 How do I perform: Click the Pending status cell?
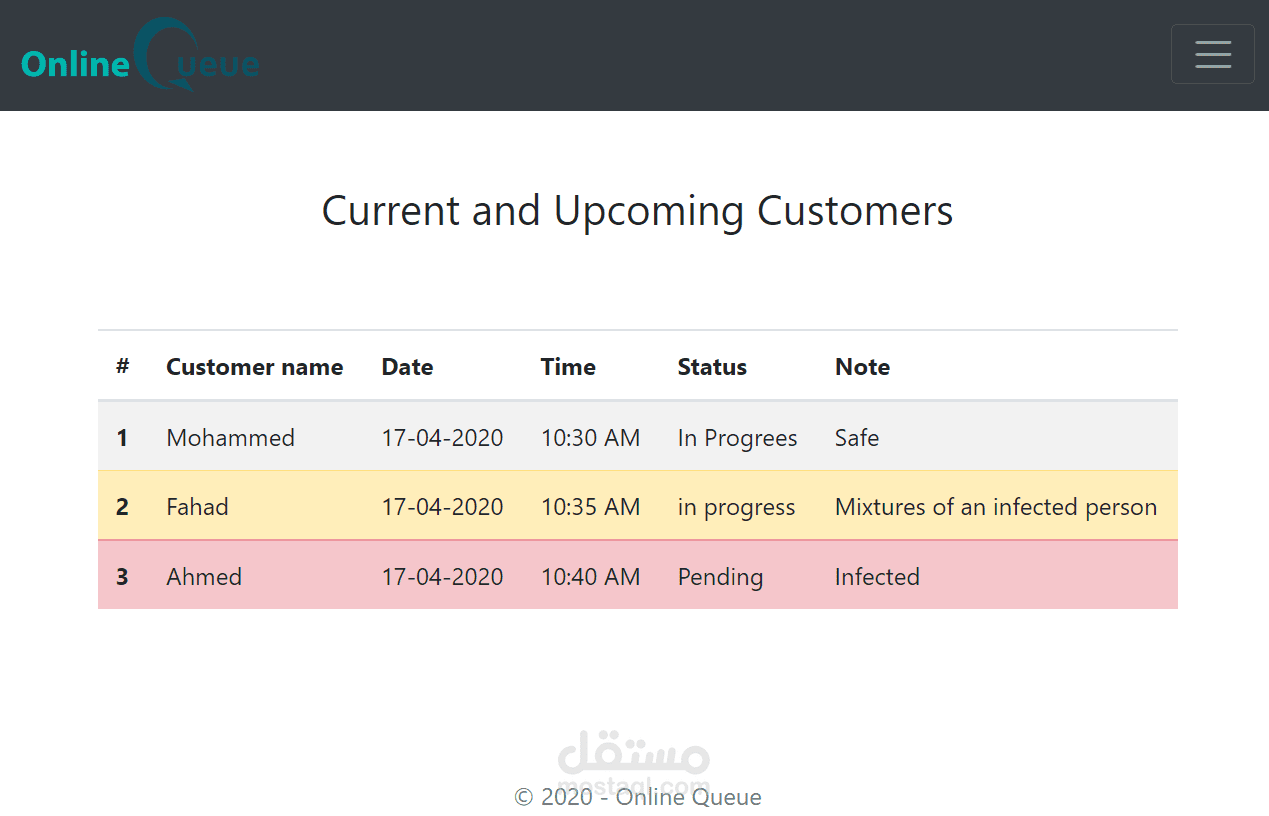(720, 577)
